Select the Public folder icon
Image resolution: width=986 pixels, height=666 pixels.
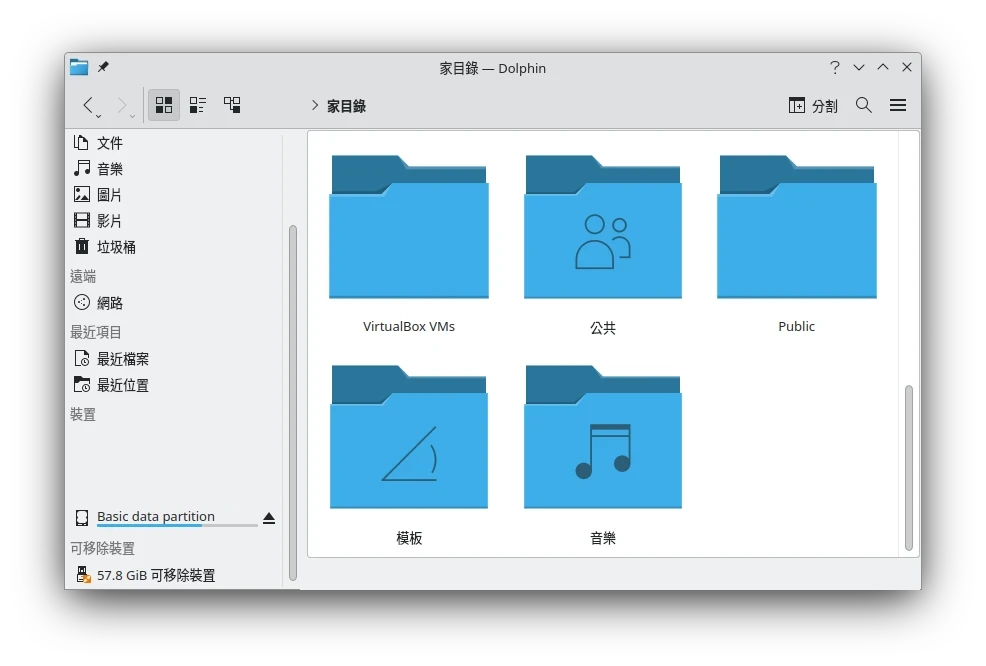[797, 226]
